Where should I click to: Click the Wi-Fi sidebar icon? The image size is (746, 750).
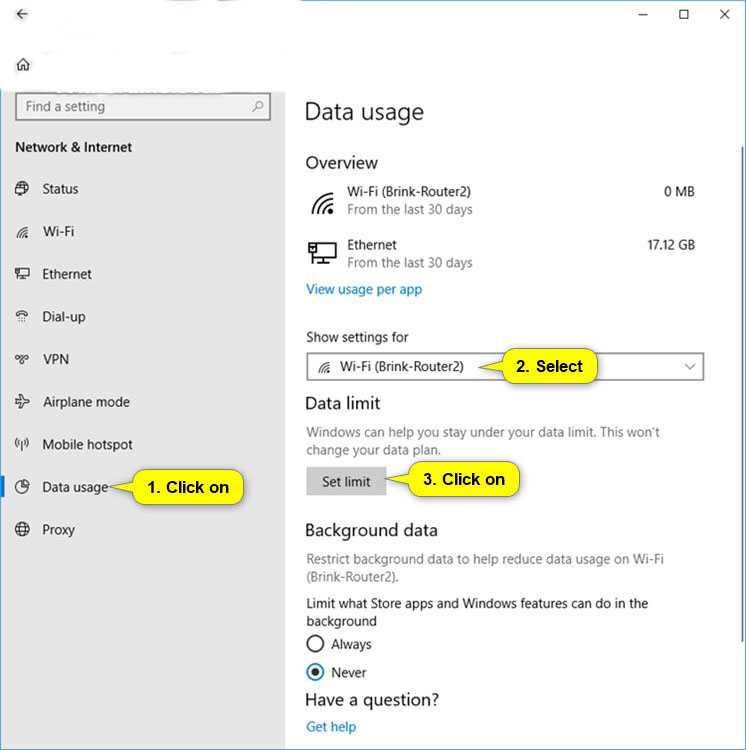tap(23, 232)
